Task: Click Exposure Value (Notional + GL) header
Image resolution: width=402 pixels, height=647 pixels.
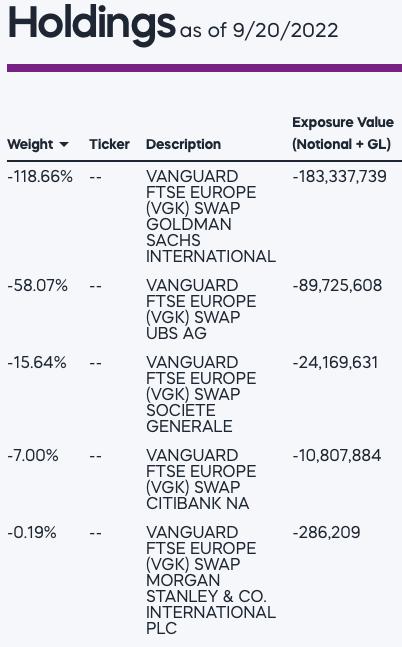Action: pos(343,133)
